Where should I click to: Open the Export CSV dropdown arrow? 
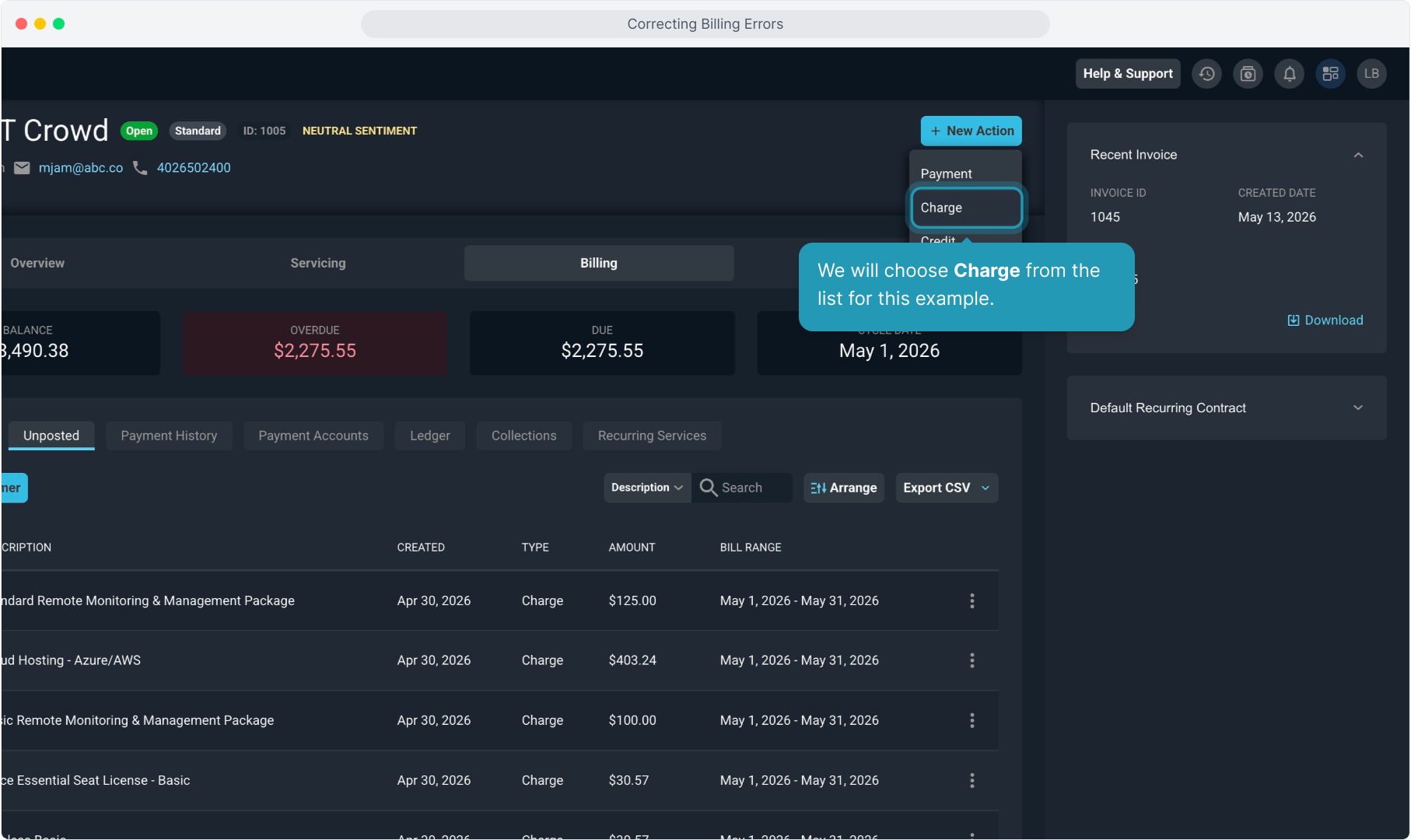coord(986,488)
